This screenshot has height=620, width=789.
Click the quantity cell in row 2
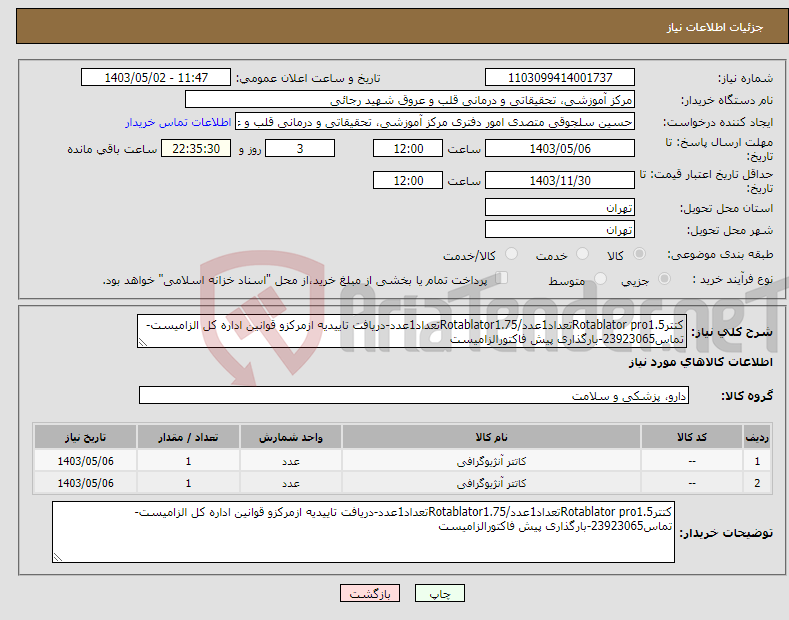[x=188, y=483]
